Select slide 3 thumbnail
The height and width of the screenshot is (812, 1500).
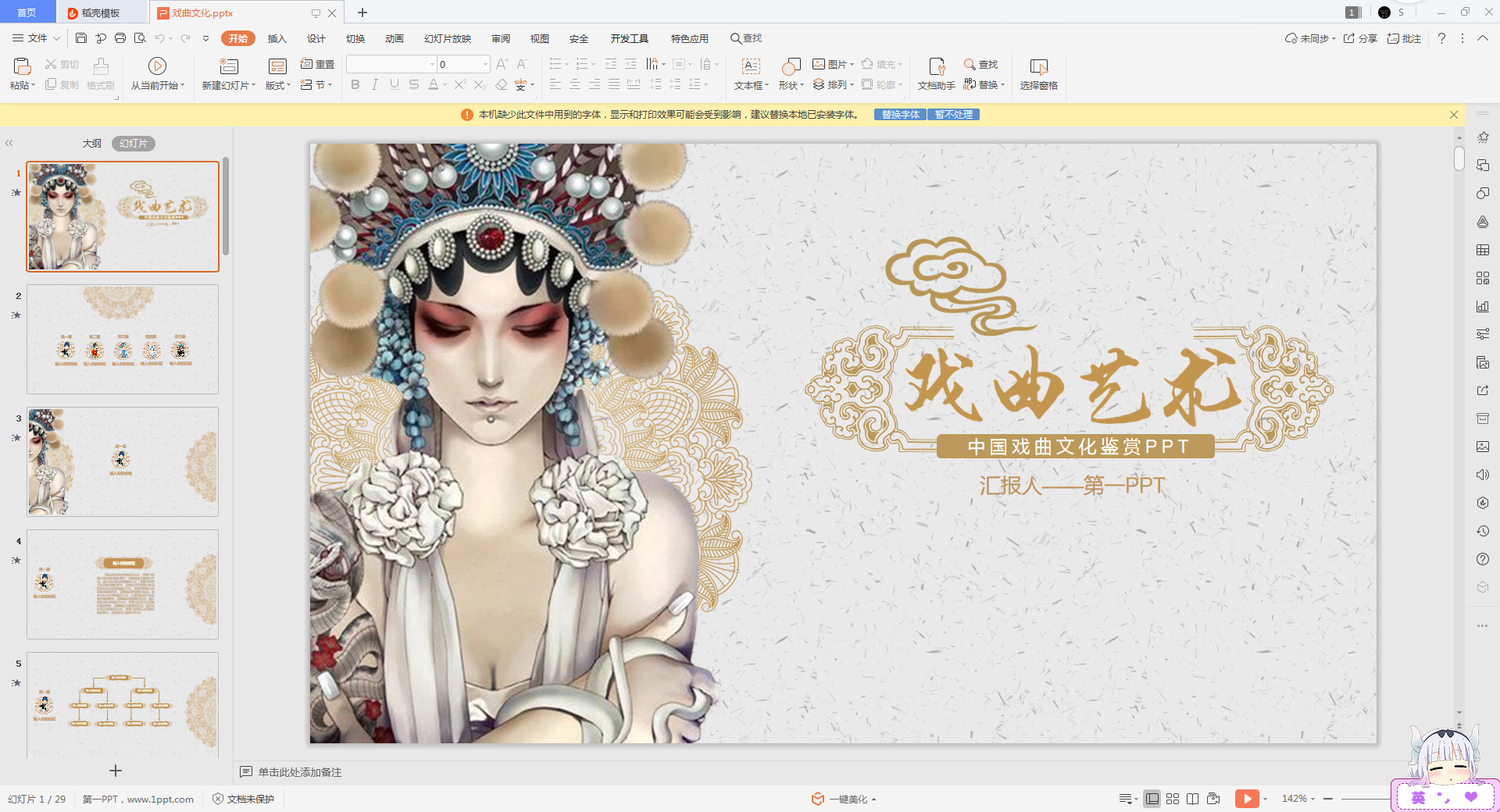tap(123, 461)
